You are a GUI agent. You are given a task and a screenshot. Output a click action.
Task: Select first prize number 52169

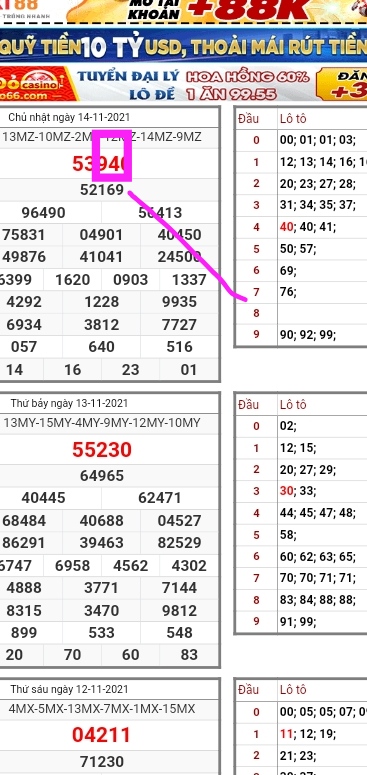point(102,190)
